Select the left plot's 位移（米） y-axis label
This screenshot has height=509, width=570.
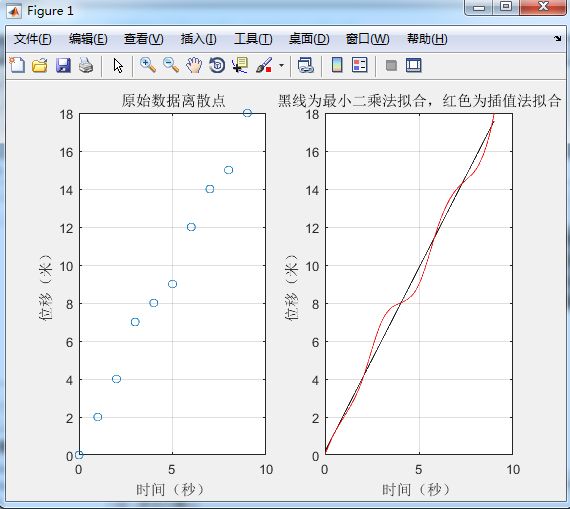click(x=46, y=287)
